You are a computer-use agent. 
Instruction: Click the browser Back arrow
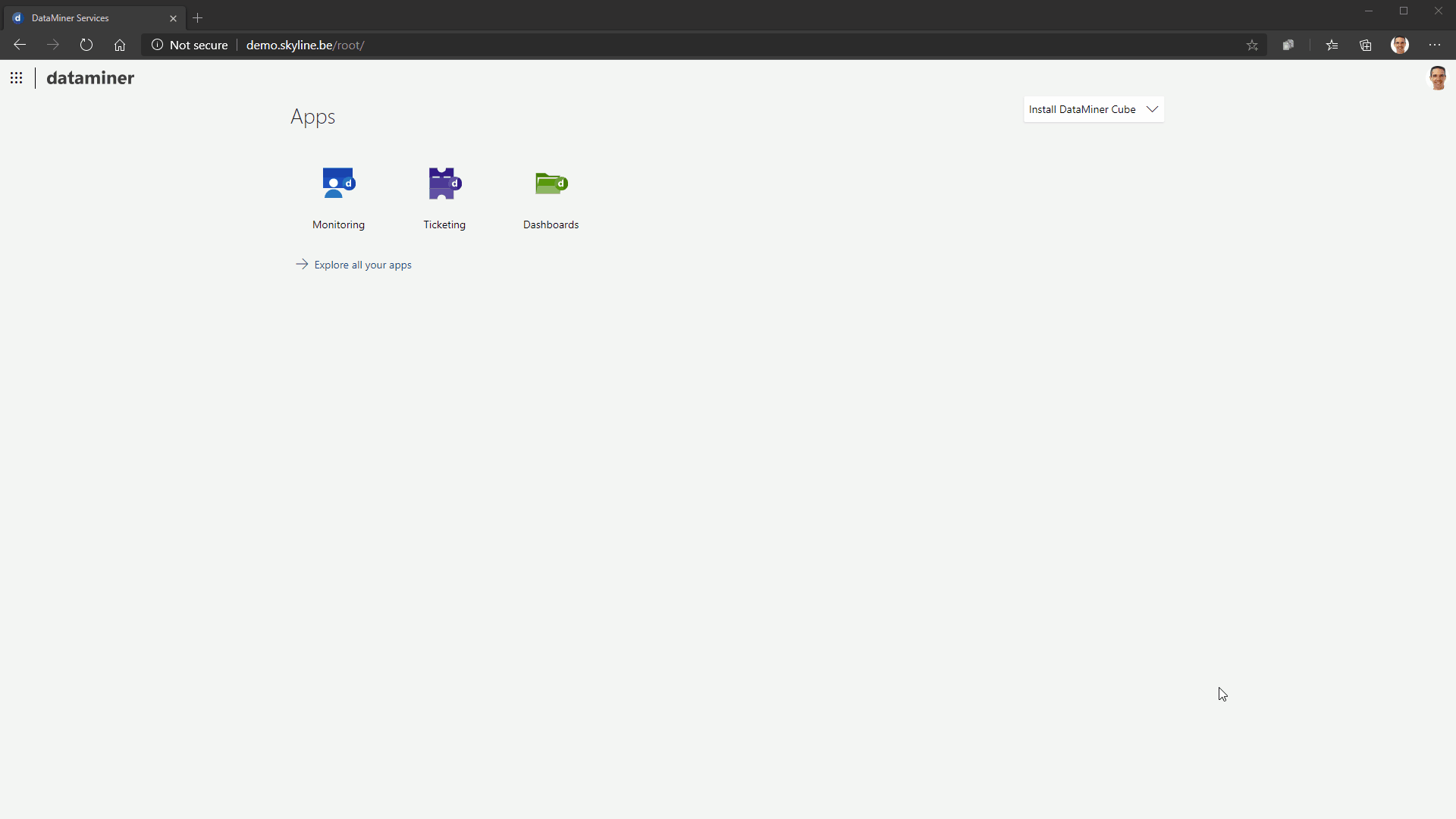pyautogui.click(x=20, y=45)
